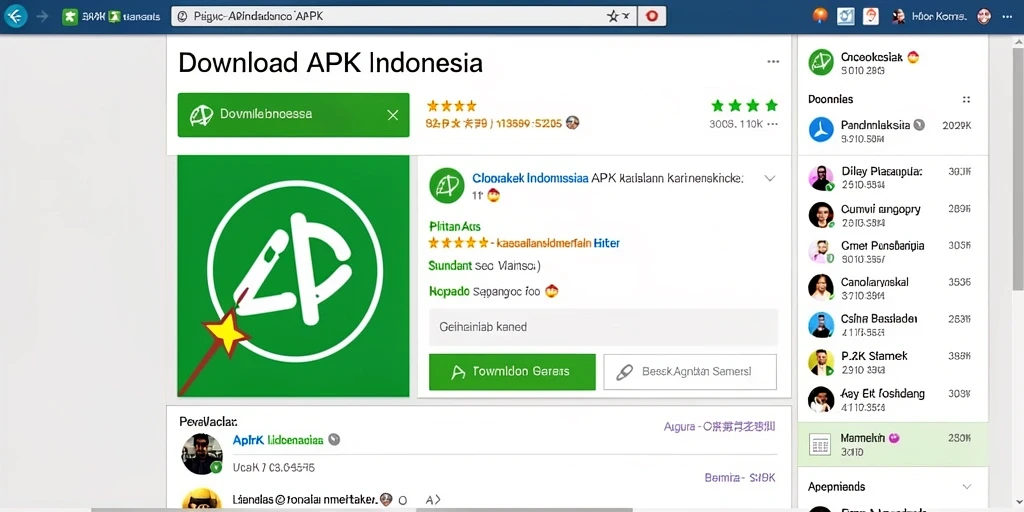
Task: Open 'Canolarynskal' sidebar item
Action: point(893,288)
